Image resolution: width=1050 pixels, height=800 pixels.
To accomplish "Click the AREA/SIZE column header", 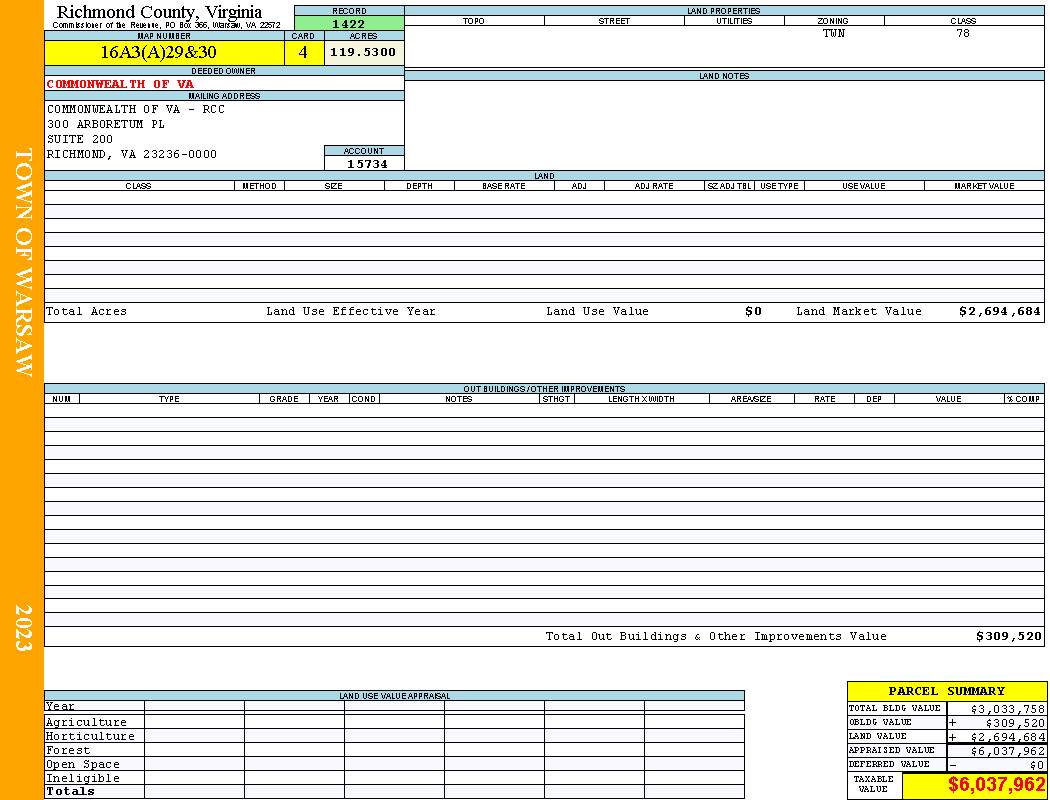I will coord(751,399).
